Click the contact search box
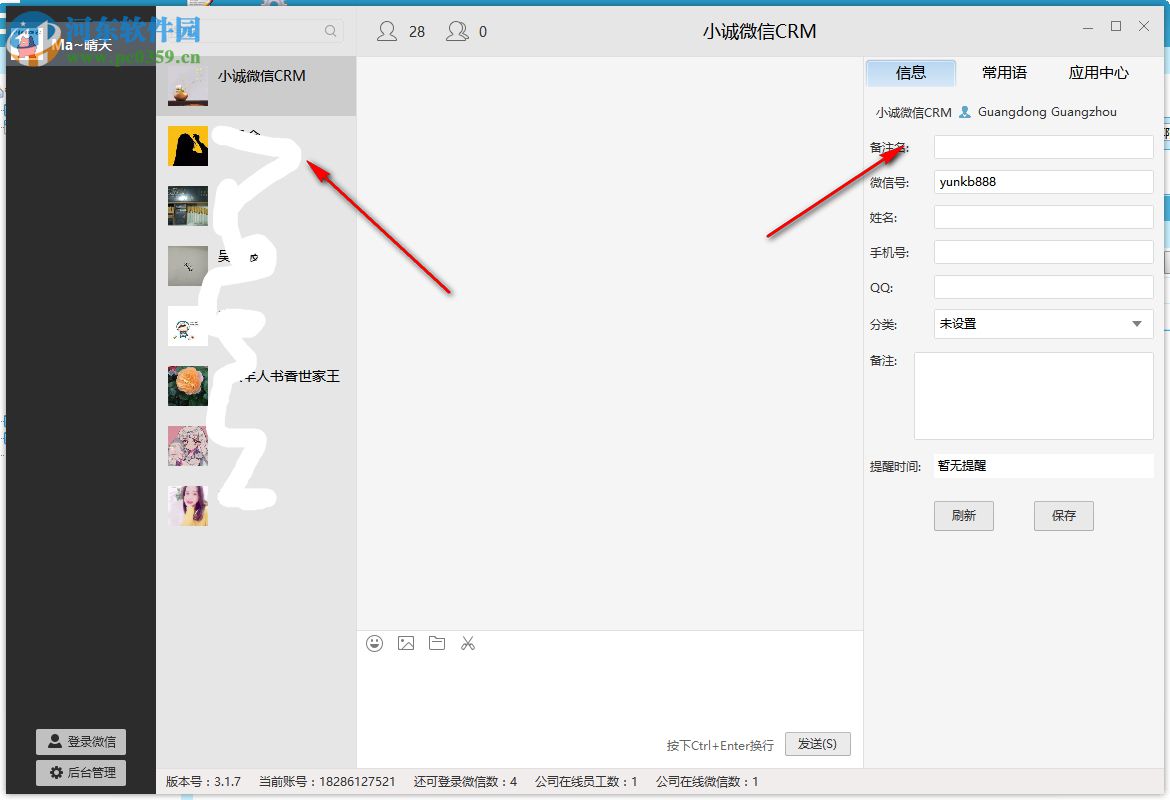The width and height of the screenshot is (1170, 800). tap(254, 31)
